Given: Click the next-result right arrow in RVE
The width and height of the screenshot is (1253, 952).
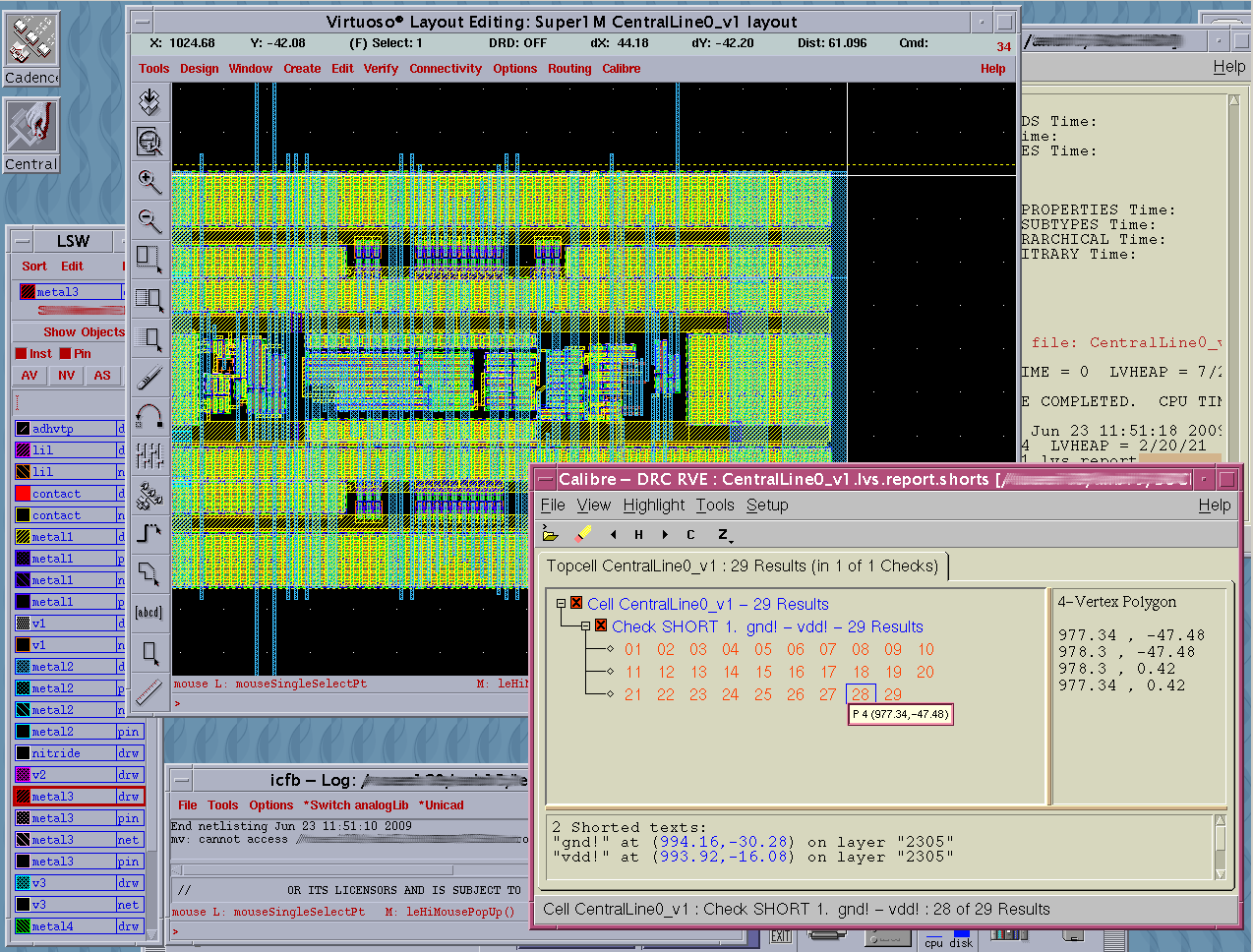Looking at the screenshot, I should tap(665, 534).
